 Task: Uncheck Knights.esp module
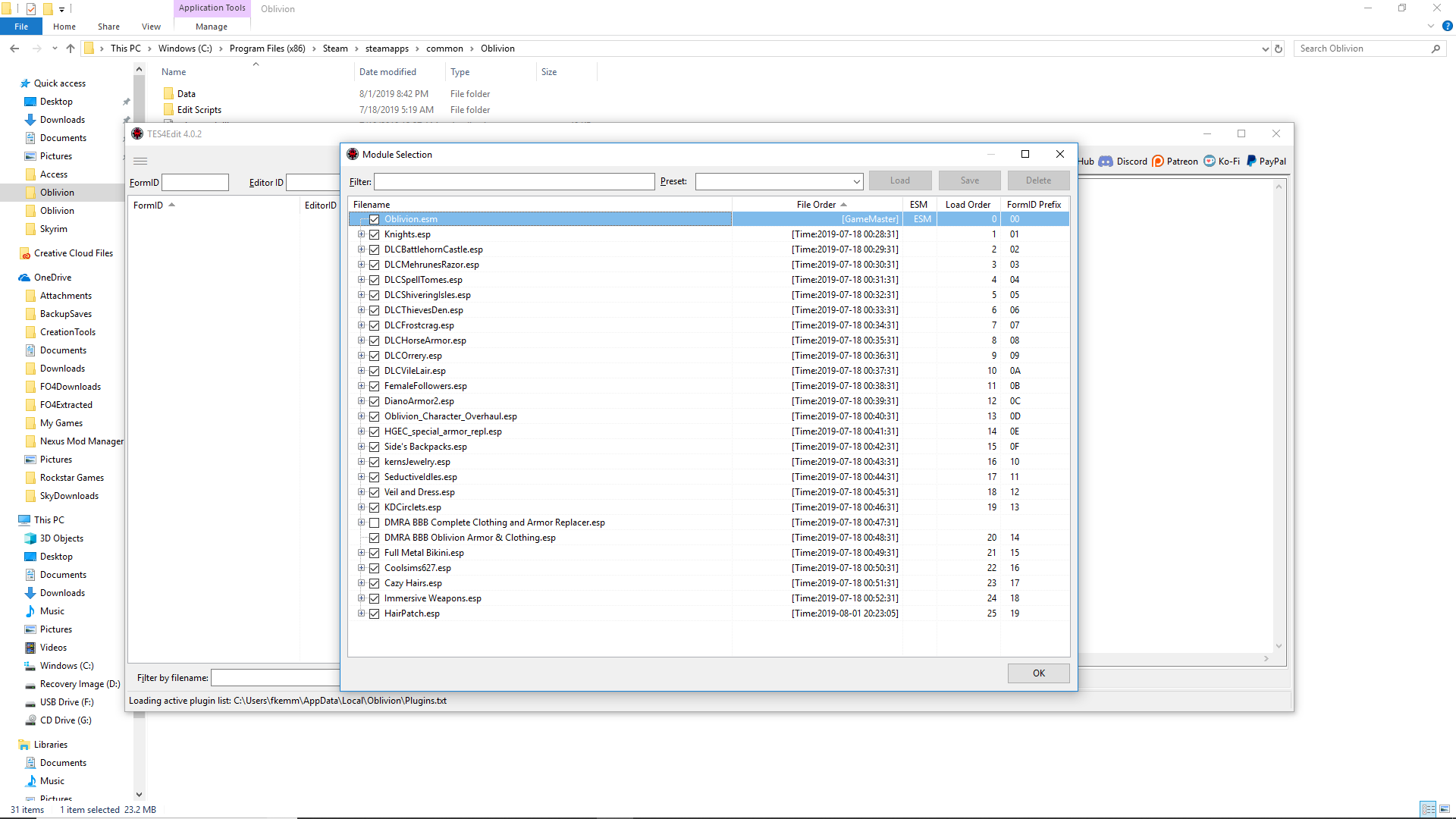(x=374, y=234)
